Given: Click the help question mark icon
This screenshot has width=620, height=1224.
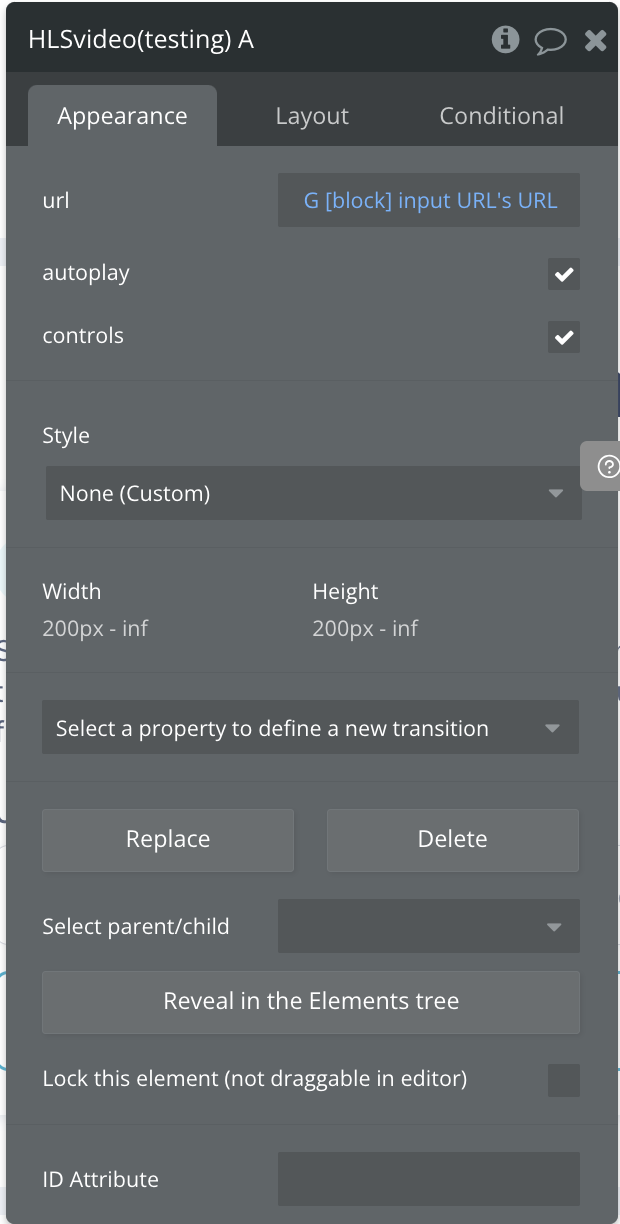Looking at the screenshot, I should coord(607,467).
